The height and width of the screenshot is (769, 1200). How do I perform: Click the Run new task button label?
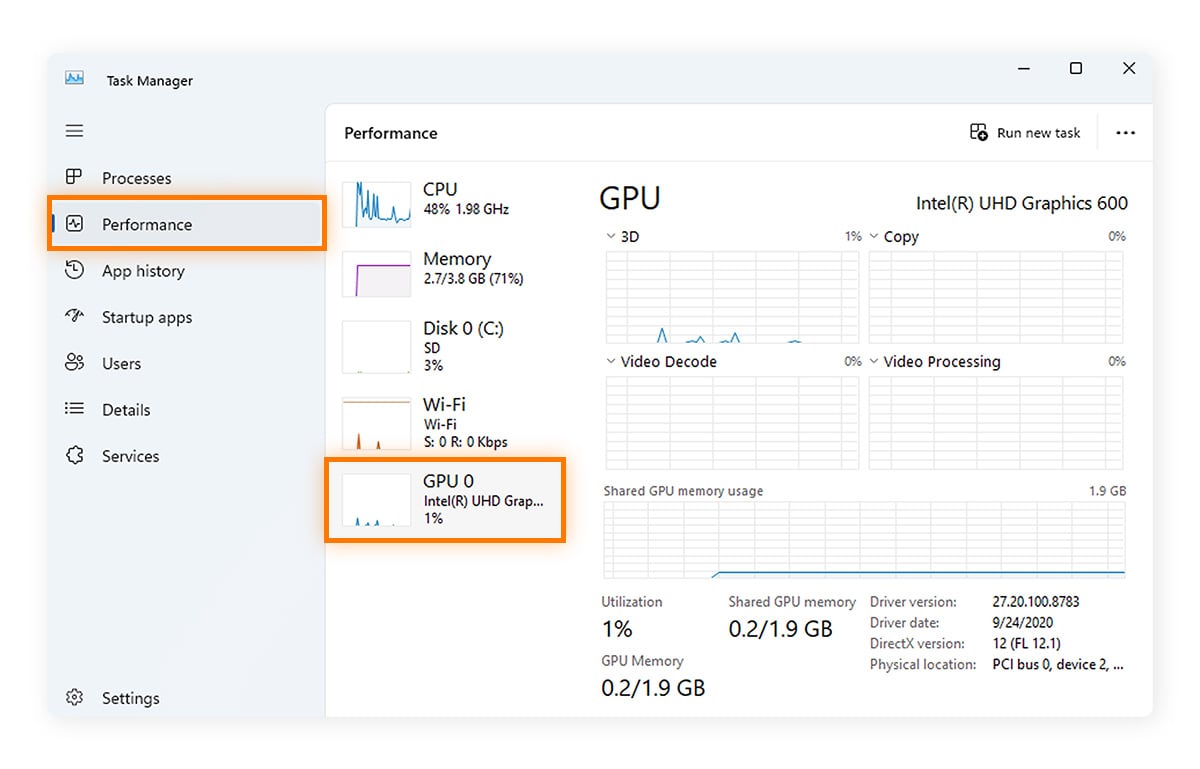(1039, 133)
